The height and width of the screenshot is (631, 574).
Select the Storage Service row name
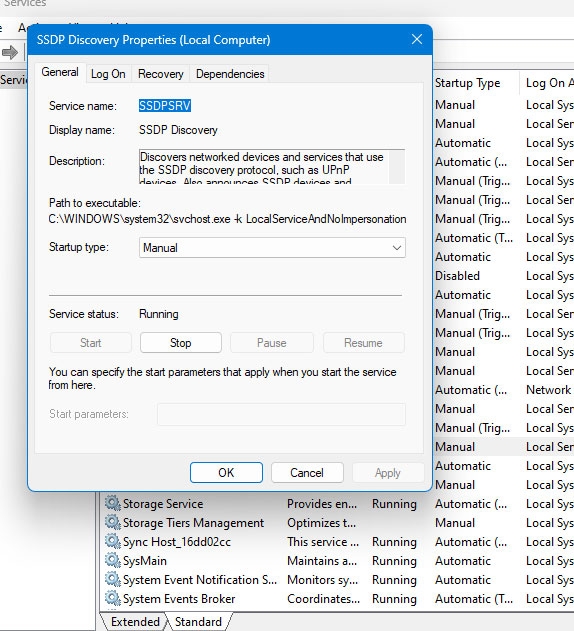[163, 504]
